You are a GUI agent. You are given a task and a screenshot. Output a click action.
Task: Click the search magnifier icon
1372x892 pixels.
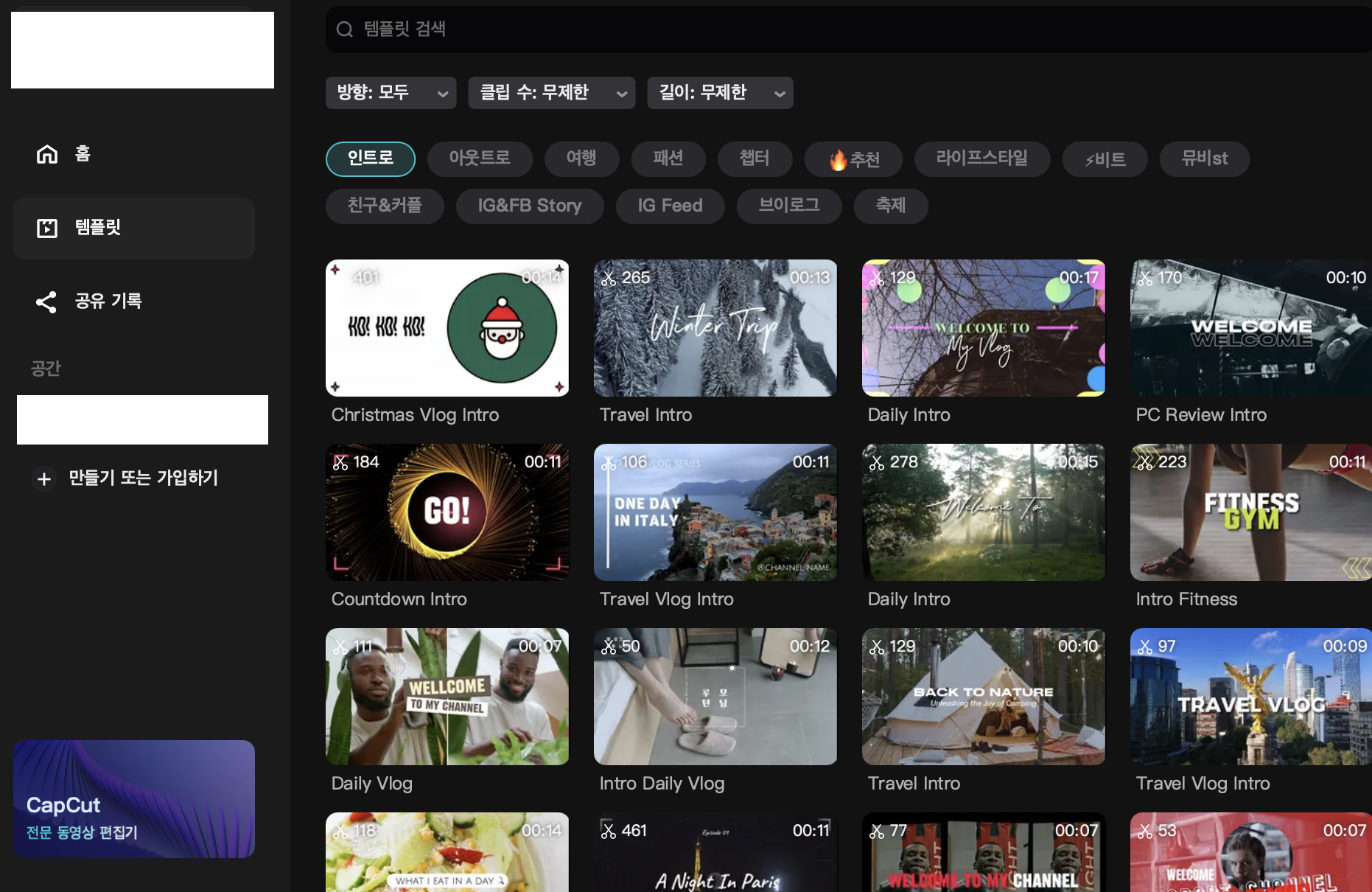(344, 29)
